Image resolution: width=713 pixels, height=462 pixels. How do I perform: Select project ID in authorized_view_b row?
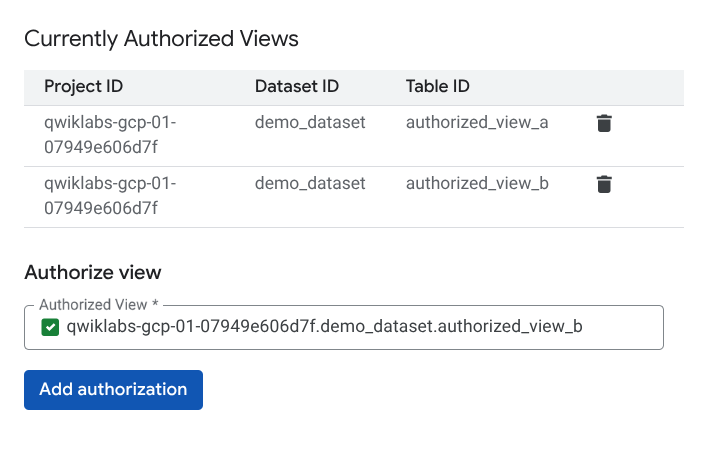click(110, 196)
